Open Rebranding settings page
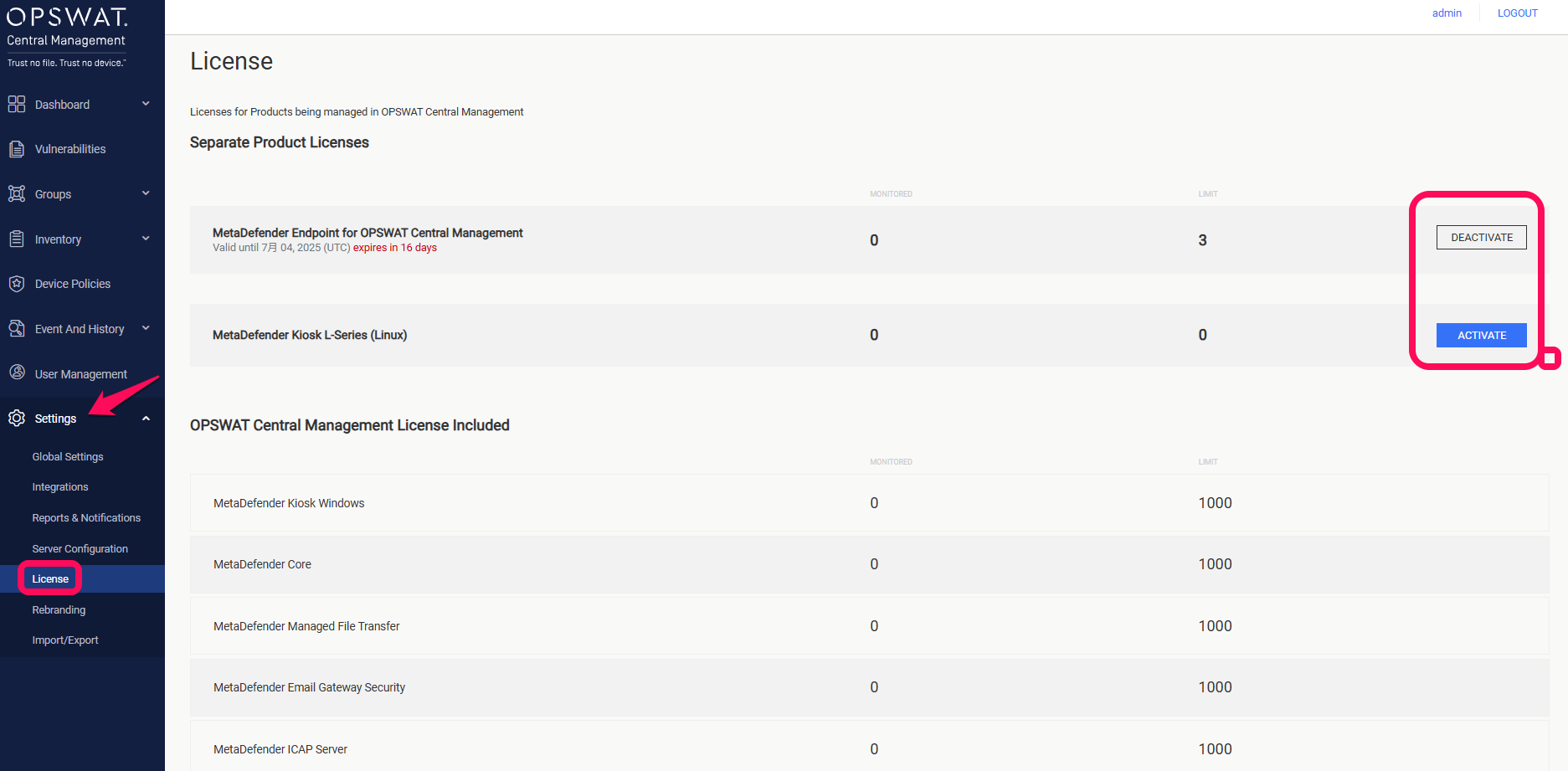The image size is (1568, 771). pos(59,609)
